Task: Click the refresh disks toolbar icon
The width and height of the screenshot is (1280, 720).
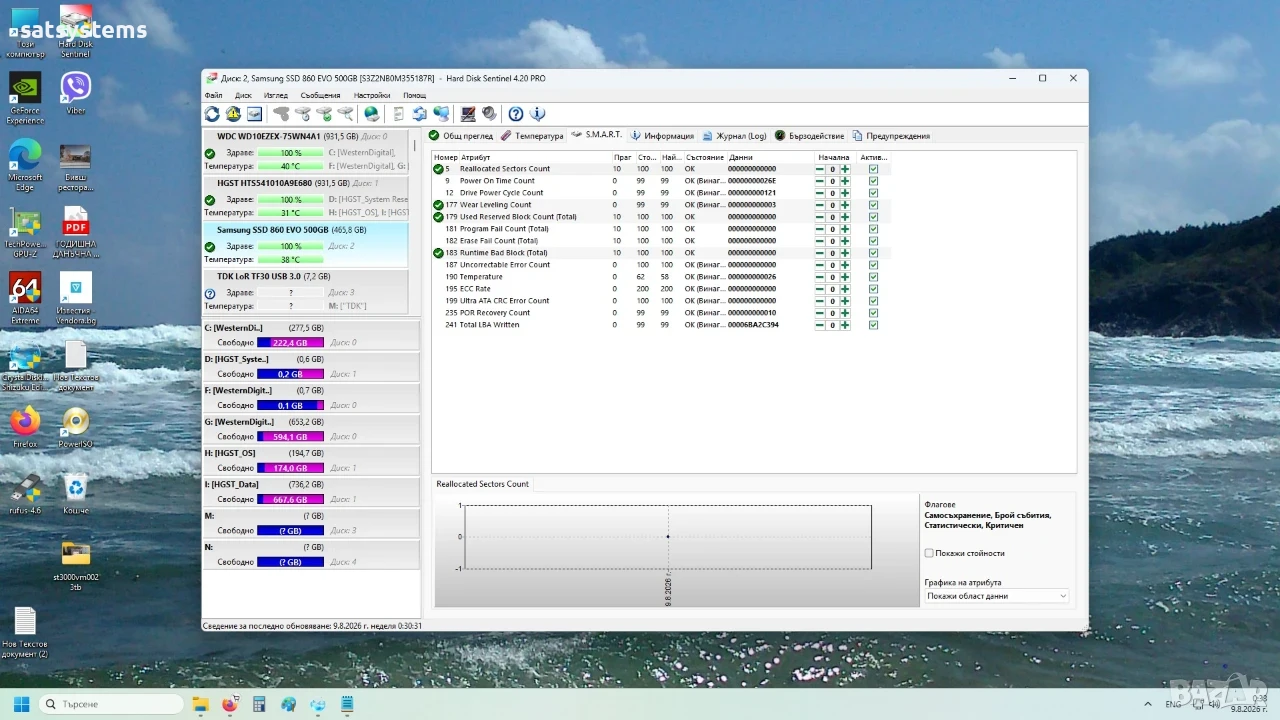Action: point(212,114)
